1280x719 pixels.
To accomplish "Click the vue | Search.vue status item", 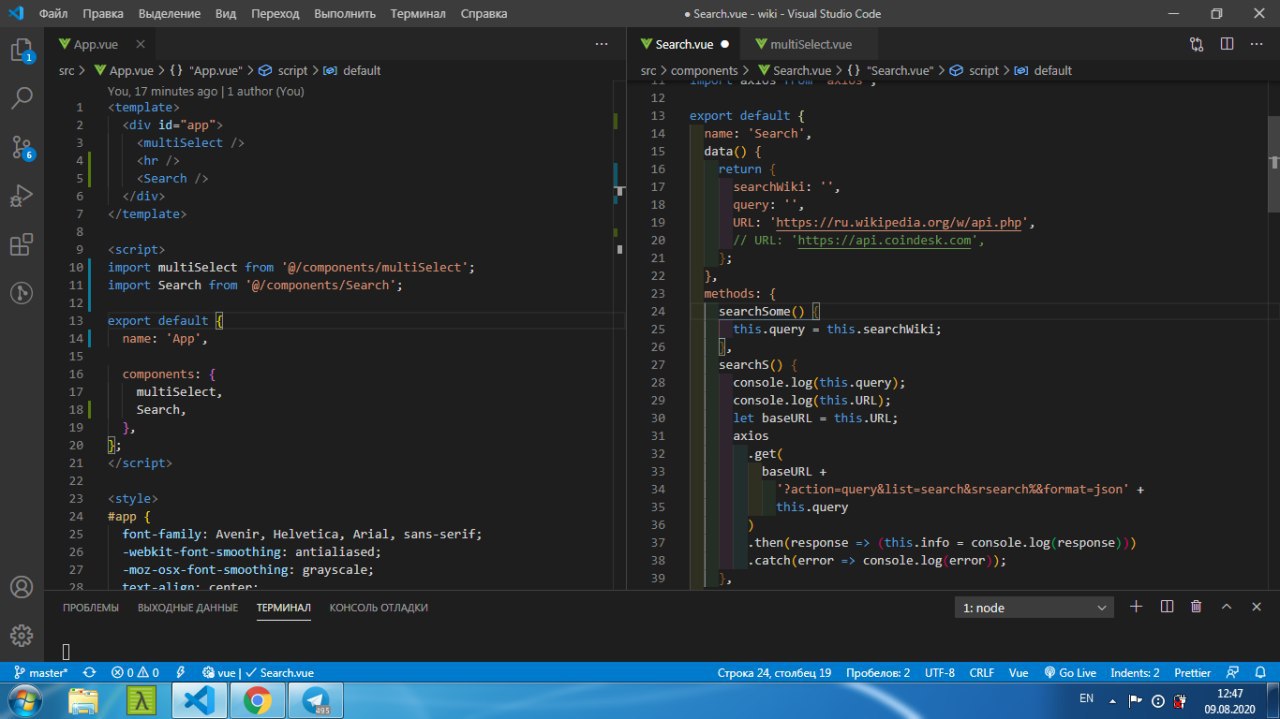I will (x=258, y=673).
